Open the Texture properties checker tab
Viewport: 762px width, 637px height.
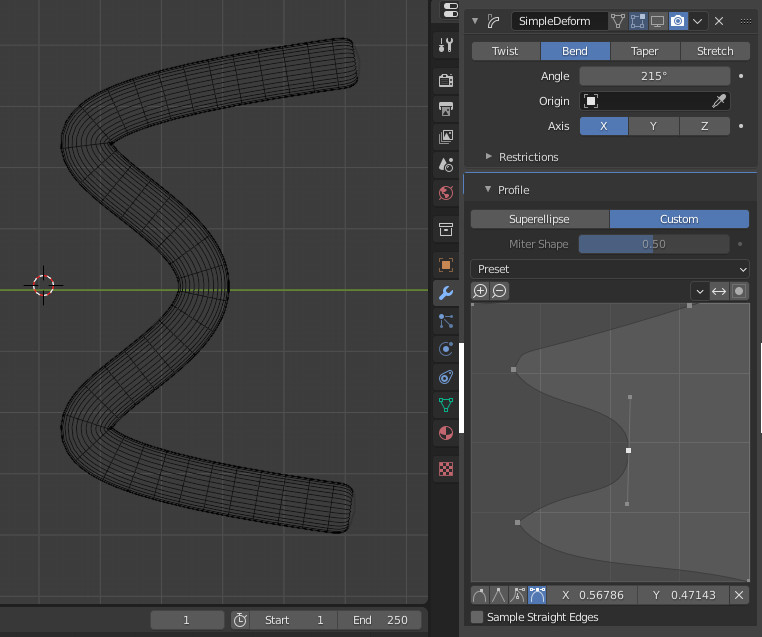pos(446,469)
